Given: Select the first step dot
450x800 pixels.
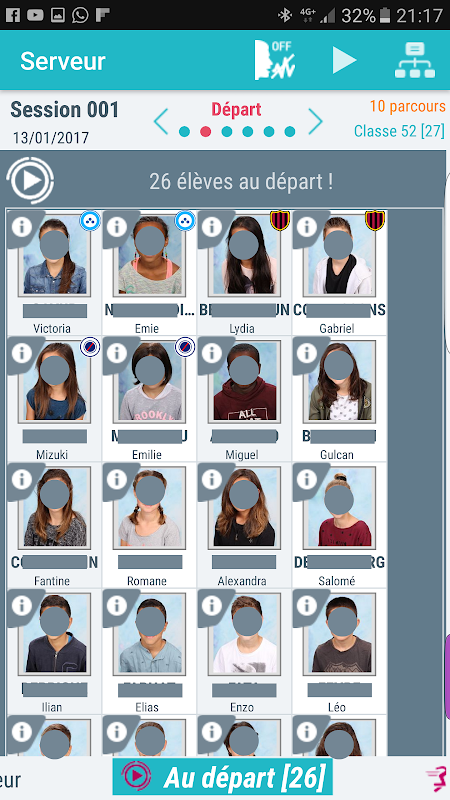Looking at the screenshot, I should pos(184,132).
